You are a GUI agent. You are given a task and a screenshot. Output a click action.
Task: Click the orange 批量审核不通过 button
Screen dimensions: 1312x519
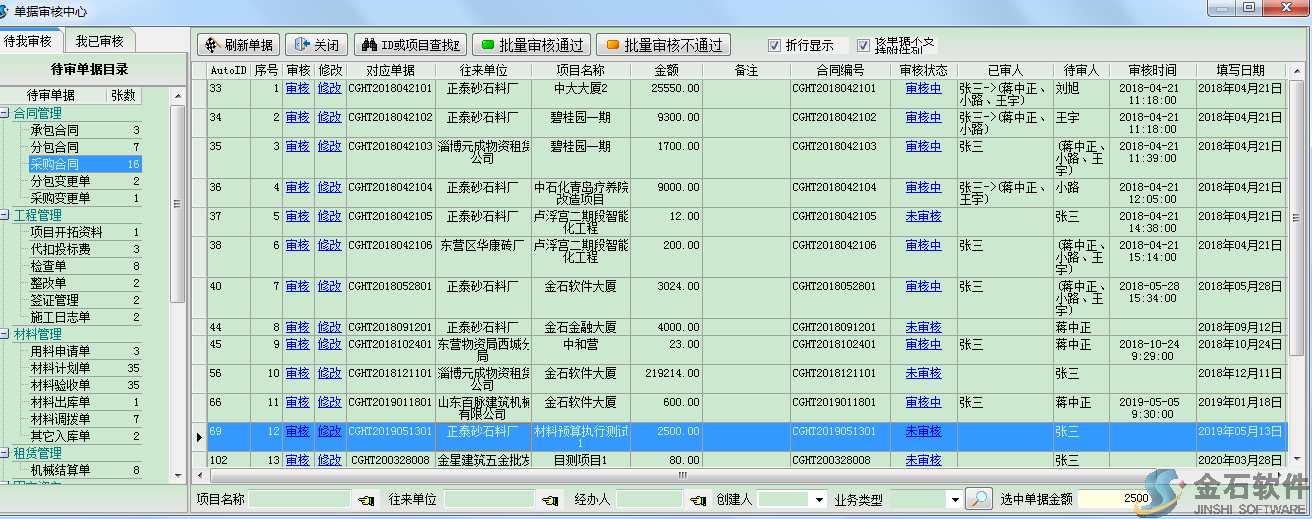point(663,45)
